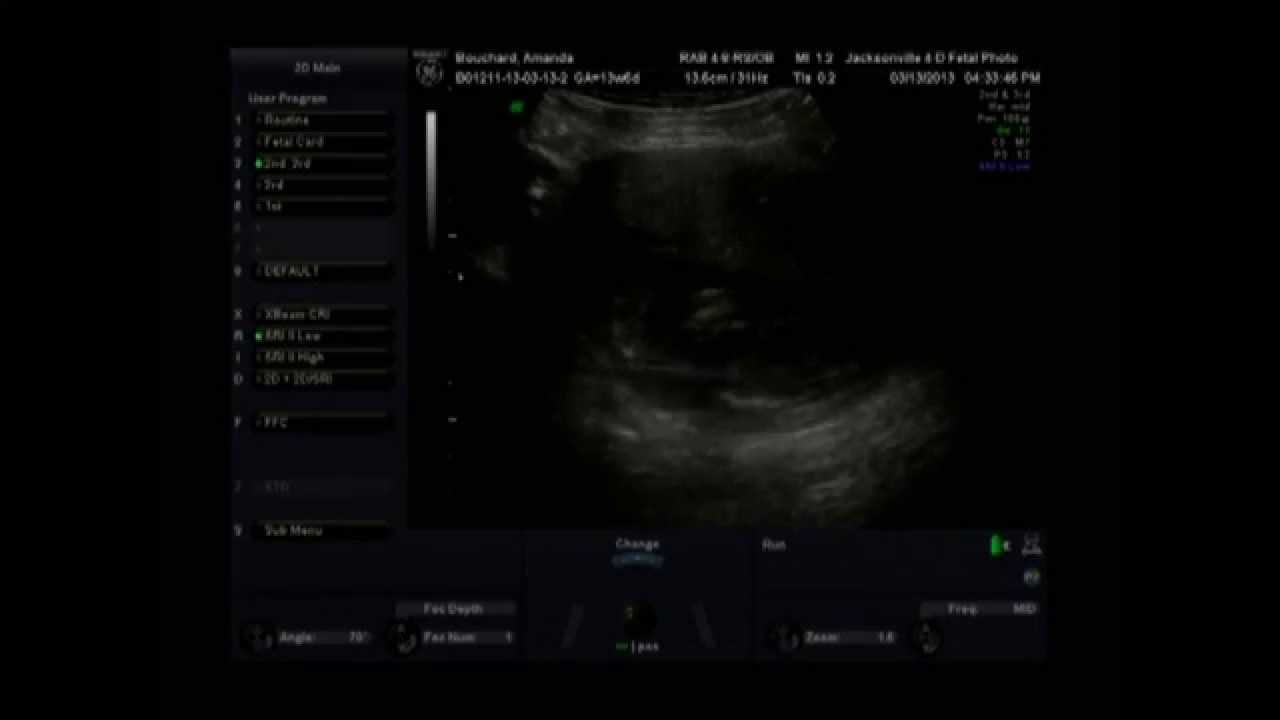Viewport: 1280px width, 720px height.
Task: Toggle the FFC option
Action: pos(322,422)
